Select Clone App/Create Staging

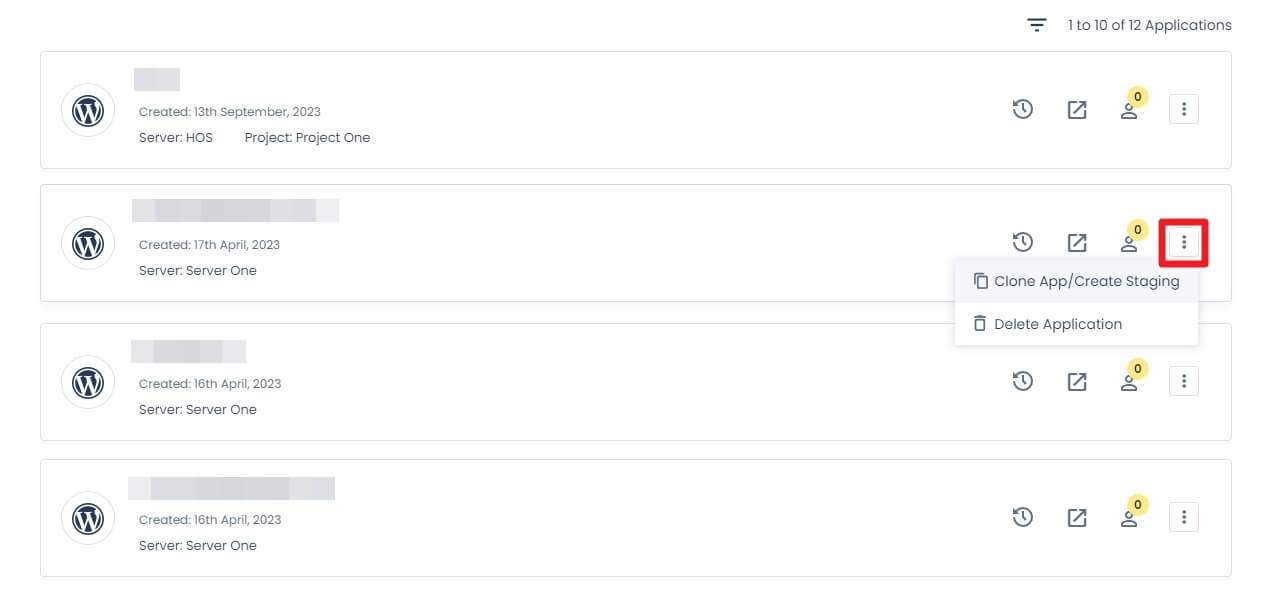click(x=1076, y=281)
